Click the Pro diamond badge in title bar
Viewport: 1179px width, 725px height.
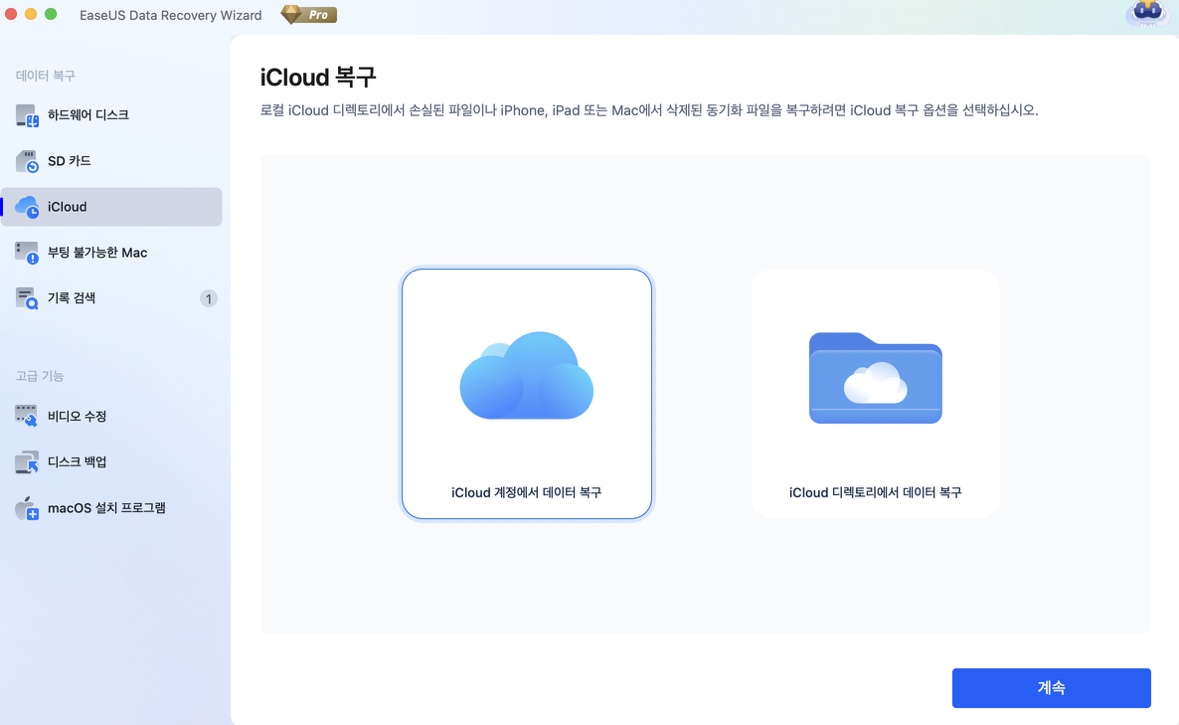pyautogui.click(x=308, y=14)
